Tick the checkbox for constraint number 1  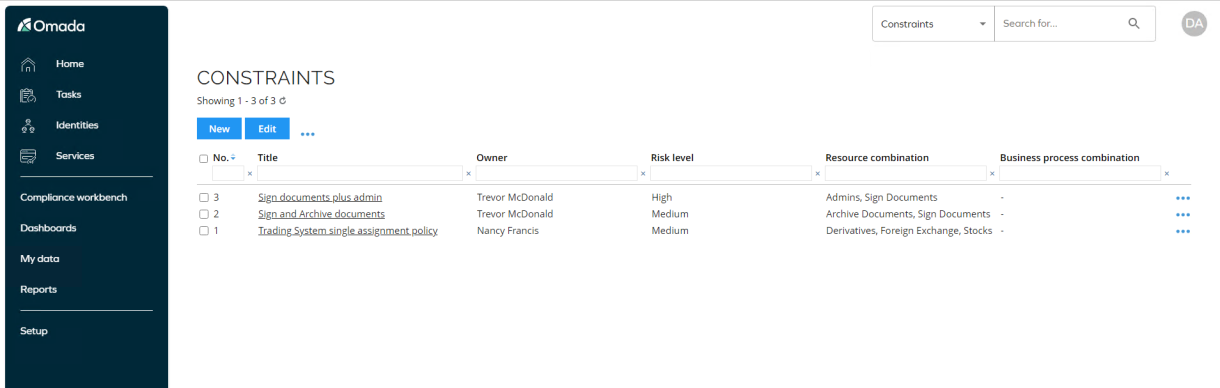coord(204,231)
